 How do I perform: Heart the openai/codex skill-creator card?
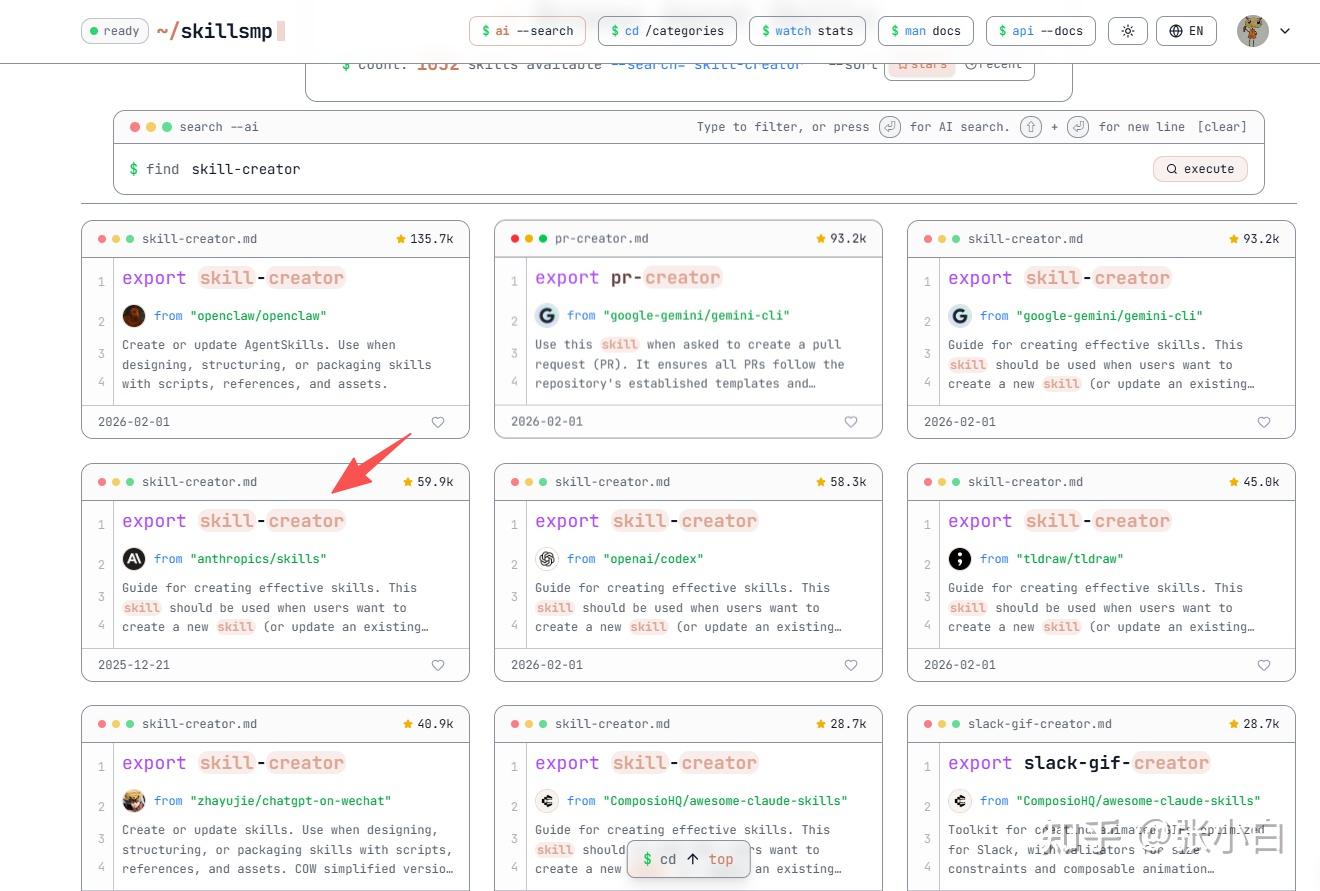(851, 665)
